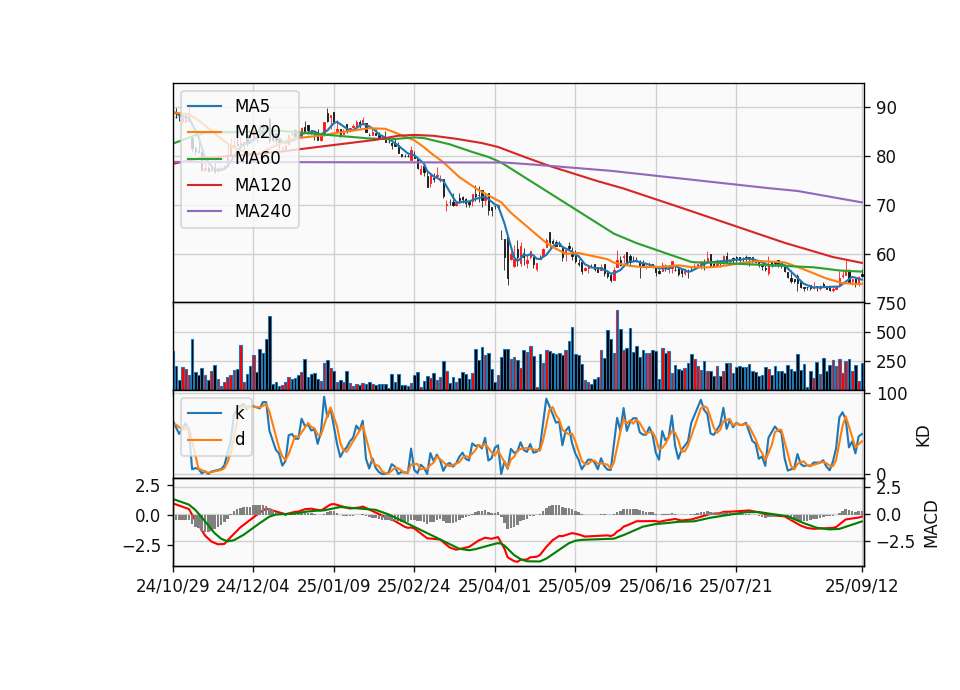Click the k legend entry in KD panel
960x690 pixels.
pyautogui.click(x=239, y=413)
